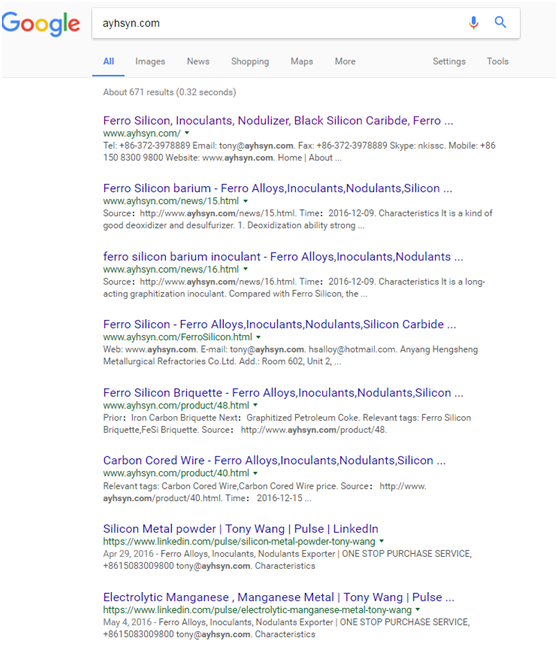Open result 'Ferro Silicon - Ferro Alloys, Inoculants'
The height and width of the screenshot is (646, 558).
[279, 324]
